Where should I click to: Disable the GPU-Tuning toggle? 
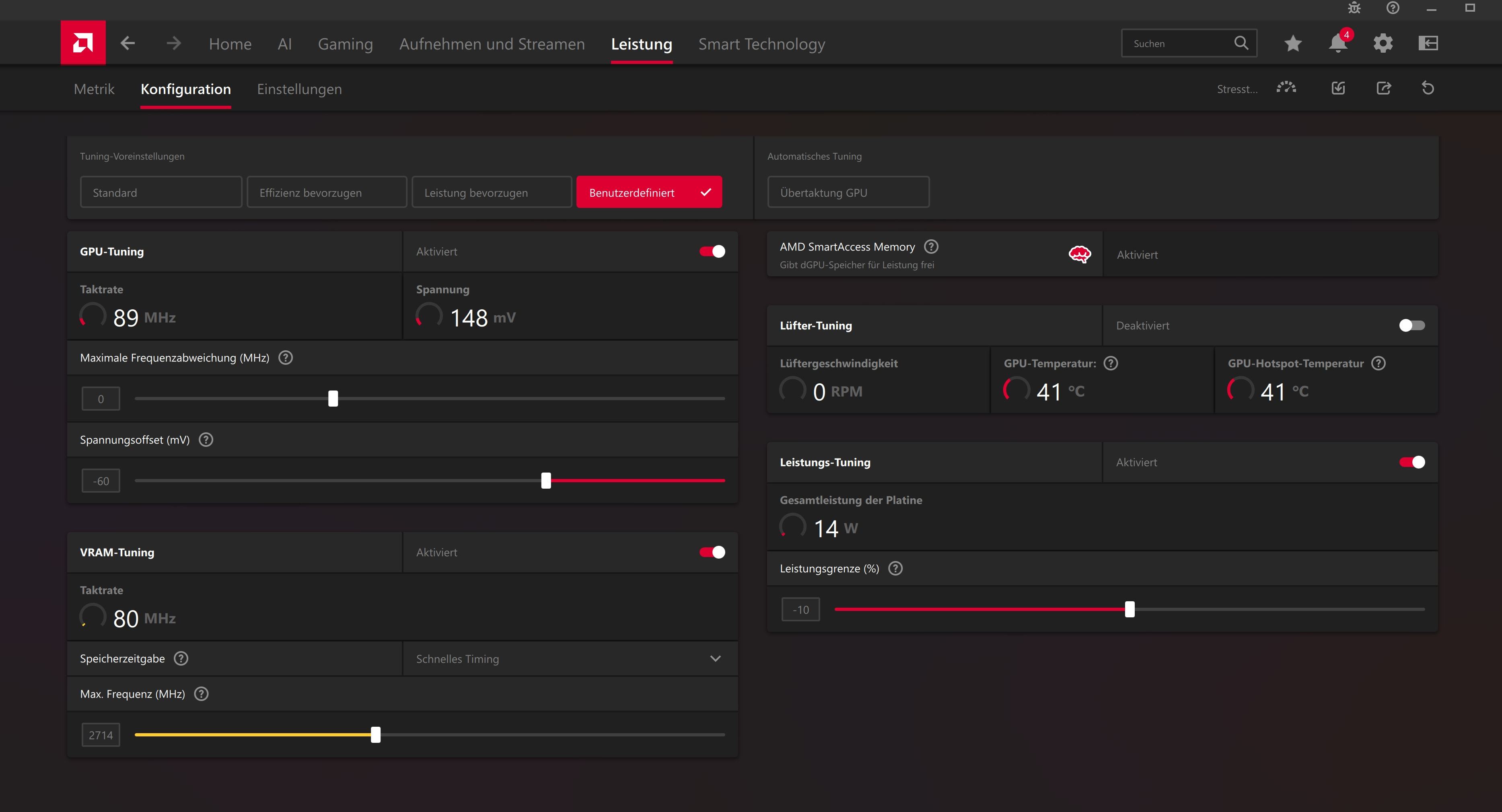(x=712, y=251)
